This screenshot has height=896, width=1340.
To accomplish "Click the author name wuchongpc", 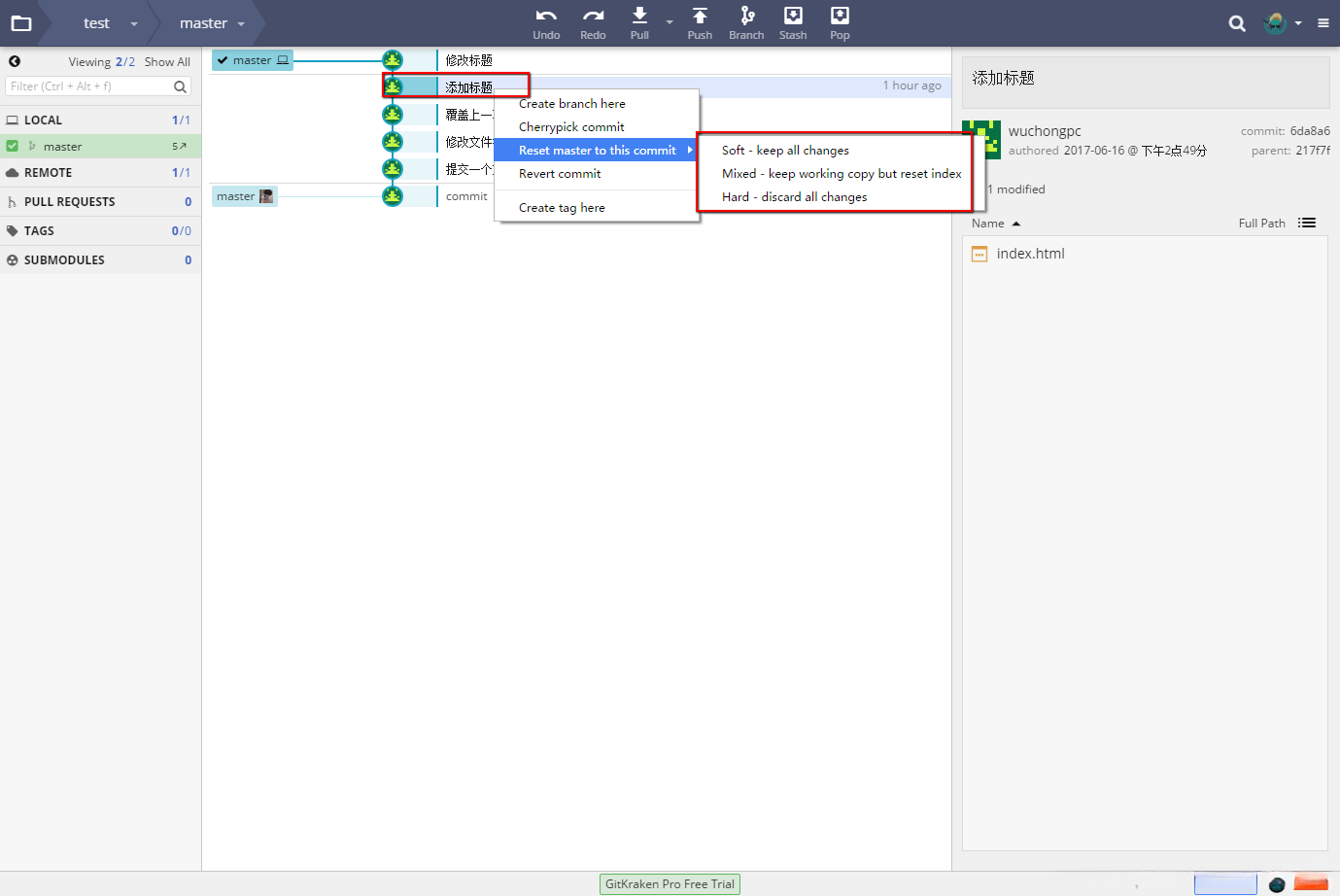I will 1045,131.
